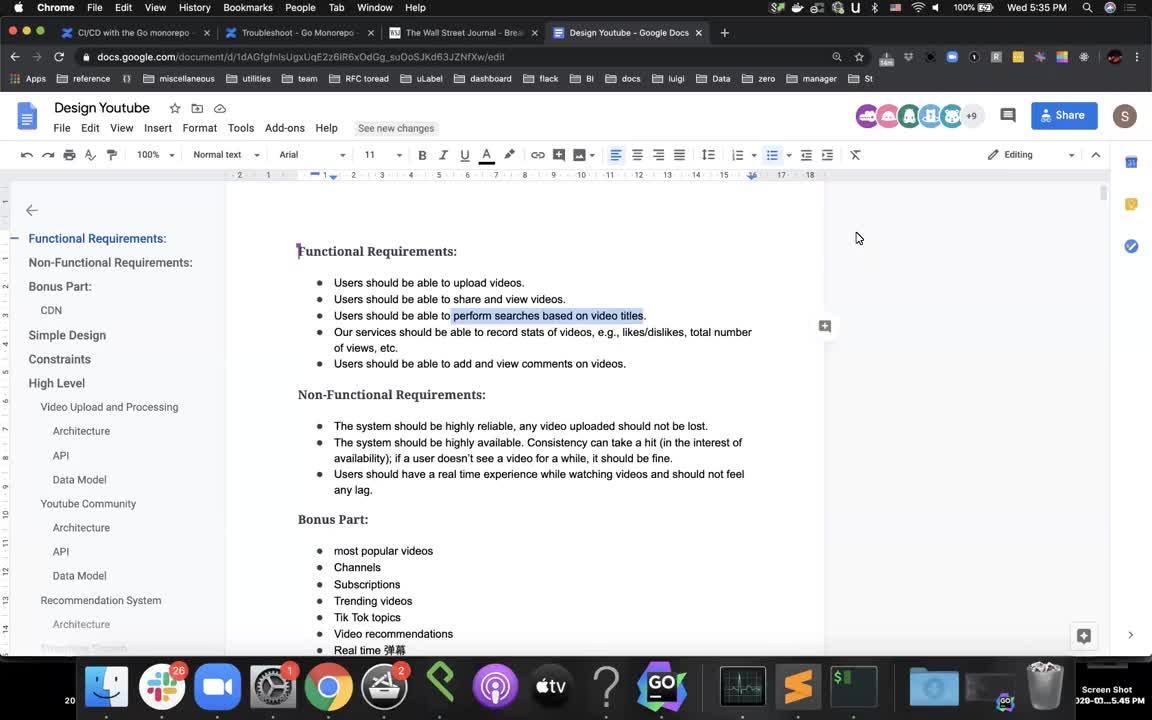Hide the menus with the up chevron
This screenshot has height=720, width=1152.
pos(1095,155)
